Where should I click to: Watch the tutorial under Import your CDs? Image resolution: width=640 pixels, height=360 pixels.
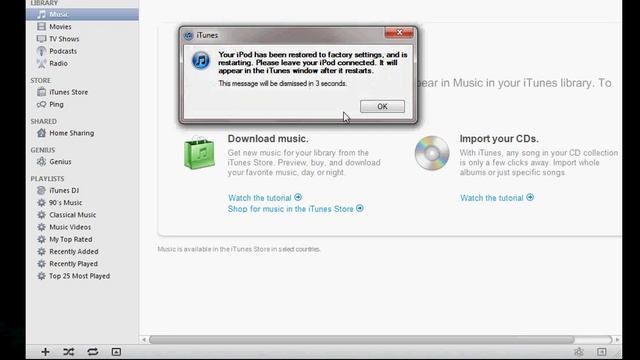(x=497, y=198)
